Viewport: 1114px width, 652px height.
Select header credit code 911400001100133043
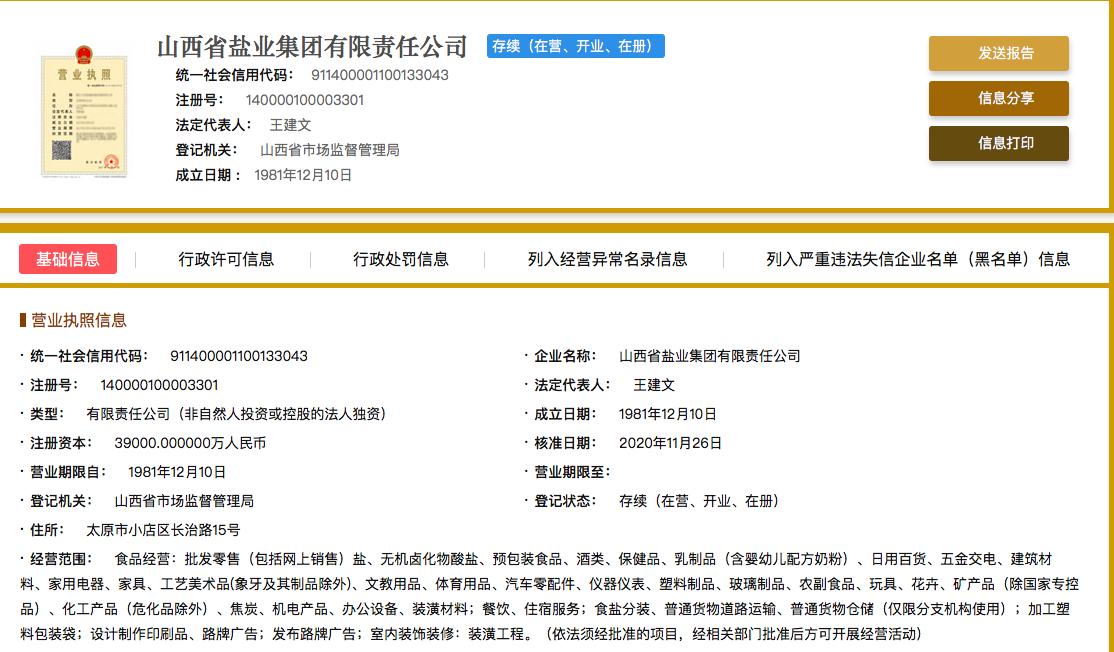coord(379,75)
